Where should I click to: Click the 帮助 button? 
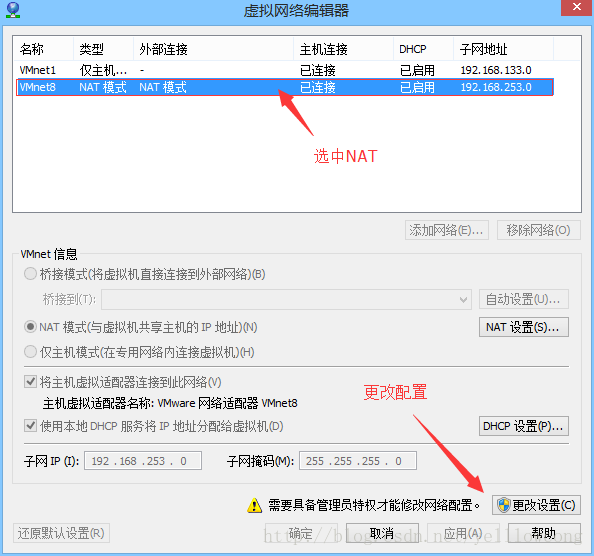pyautogui.click(x=544, y=533)
